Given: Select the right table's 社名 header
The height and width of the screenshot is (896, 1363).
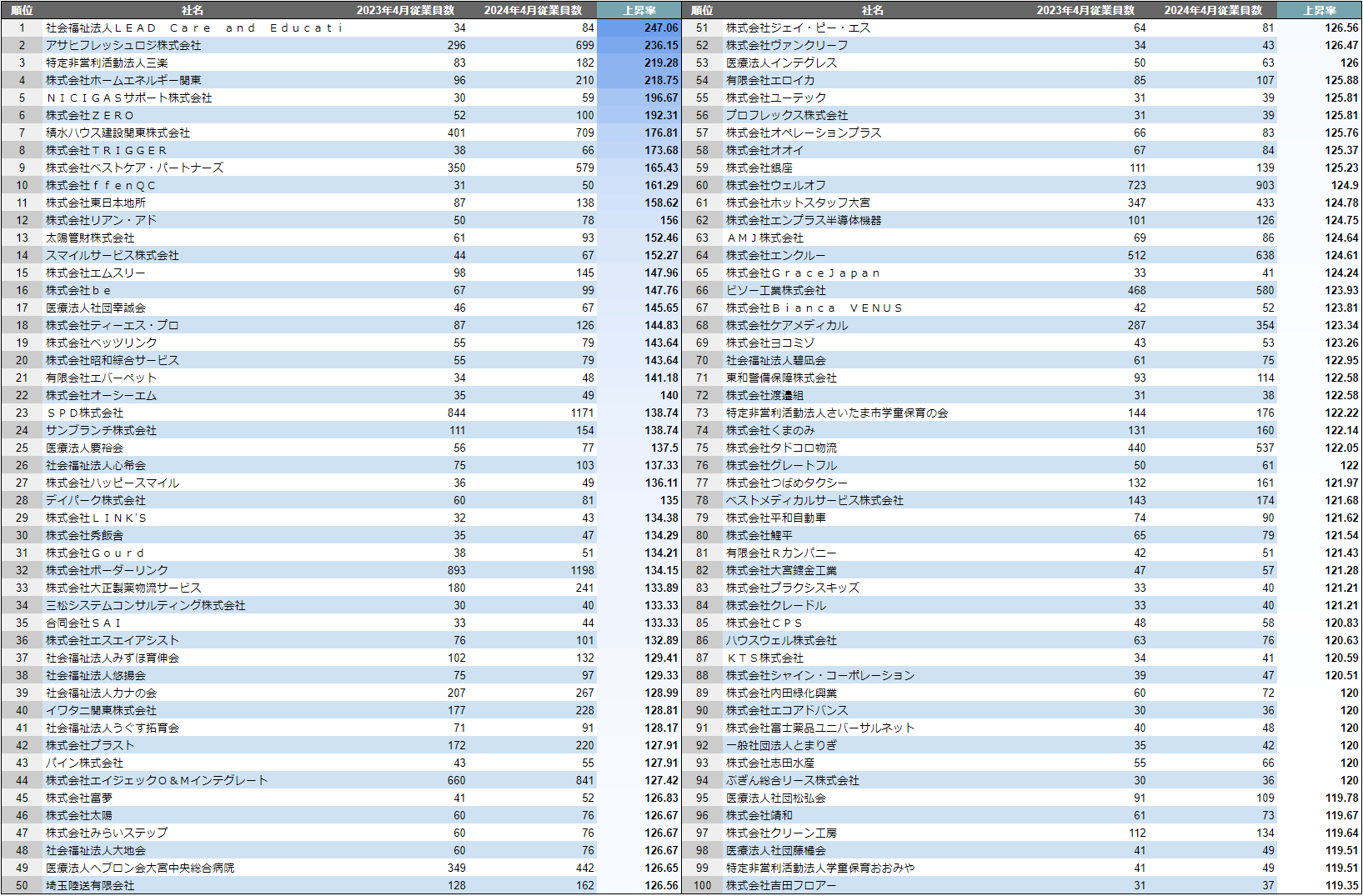Looking at the screenshot, I should (x=873, y=10).
